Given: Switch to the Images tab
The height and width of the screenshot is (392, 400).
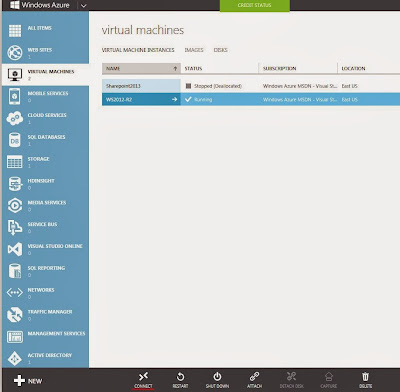Looking at the screenshot, I should tap(194, 50).
